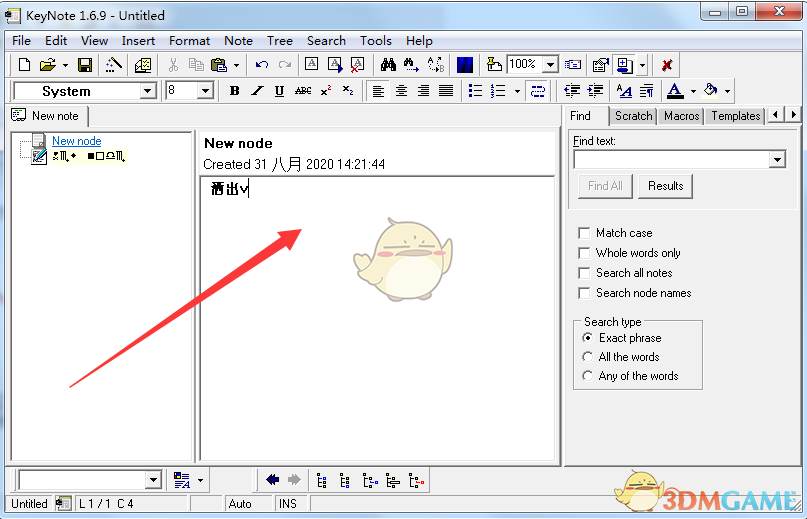This screenshot has width=807, height=519.
Task: Open the System font dropdown
Action: click(x=147, y=91)
